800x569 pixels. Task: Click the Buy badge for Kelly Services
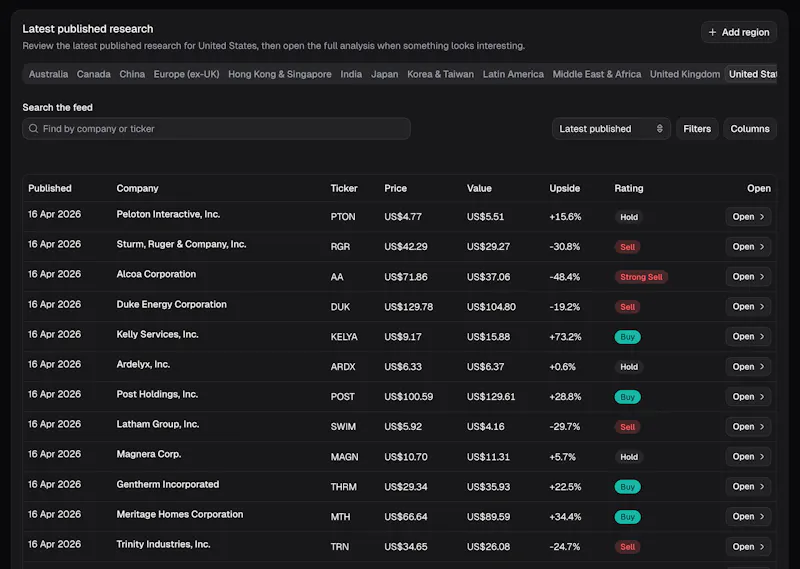pos(628,337)
